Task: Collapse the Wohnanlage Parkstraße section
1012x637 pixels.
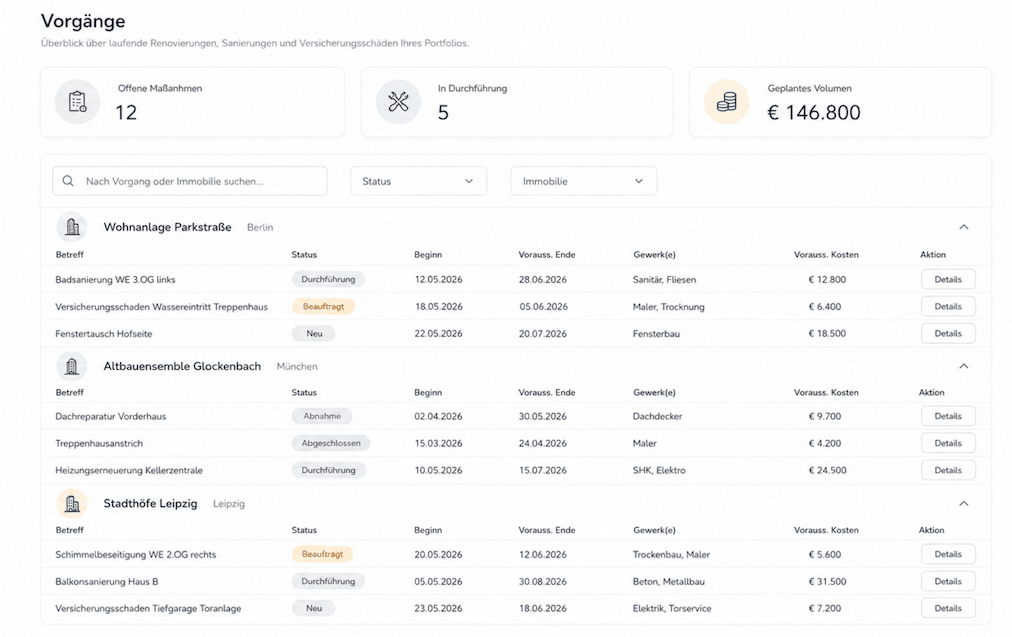Action: (964, 227)
